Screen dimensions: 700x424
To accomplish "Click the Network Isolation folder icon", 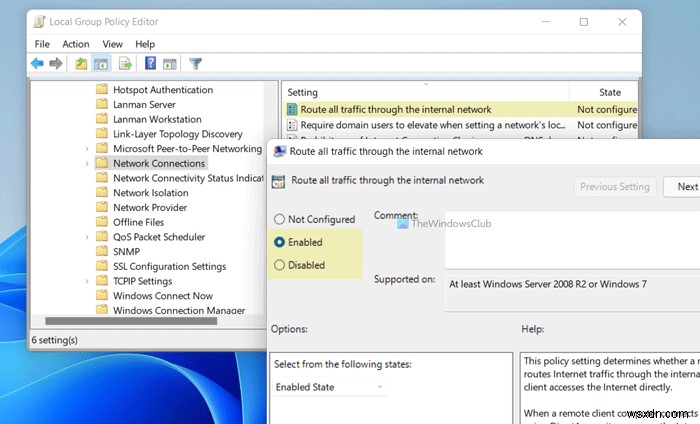I will pos(102,192).
